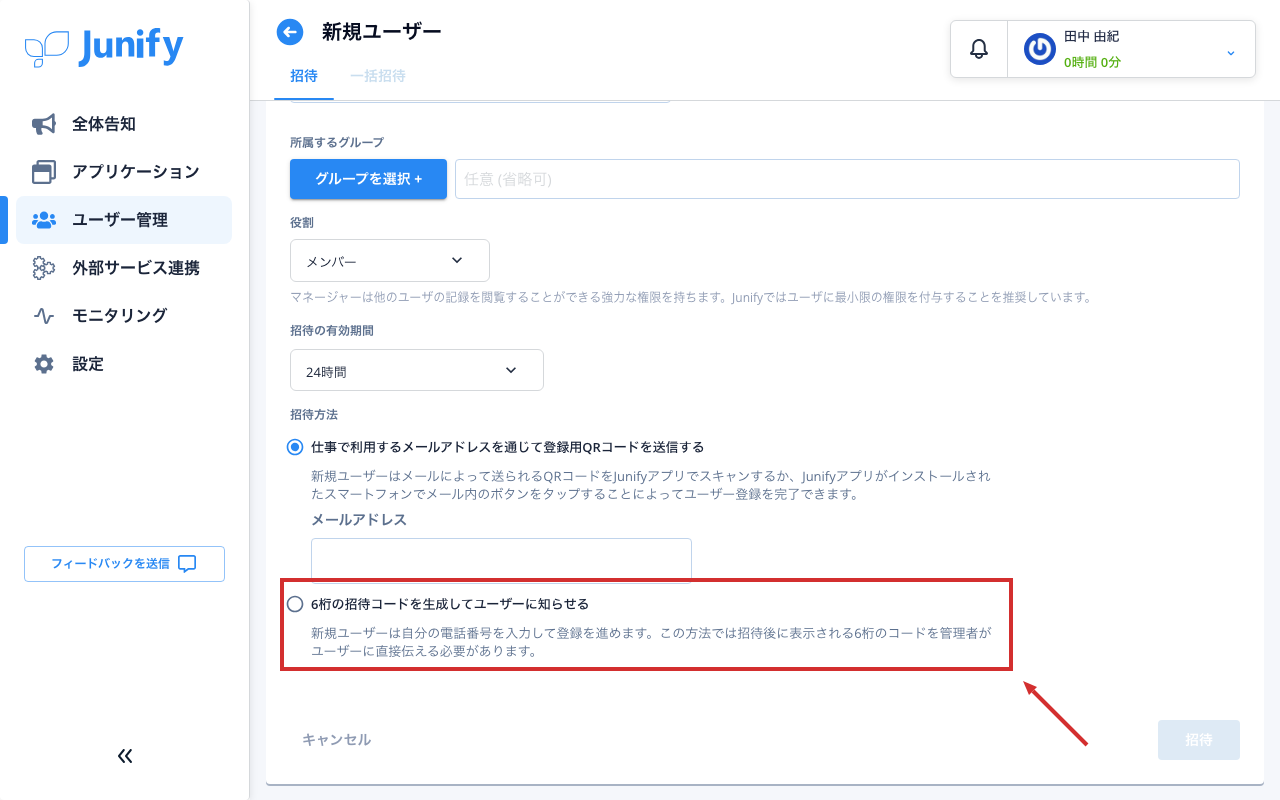The height and width of the screenshot is (800, 1280).
Task: Click the ユーザー管理 people icon
Action: pyautogui.click(x=43, y=220)
